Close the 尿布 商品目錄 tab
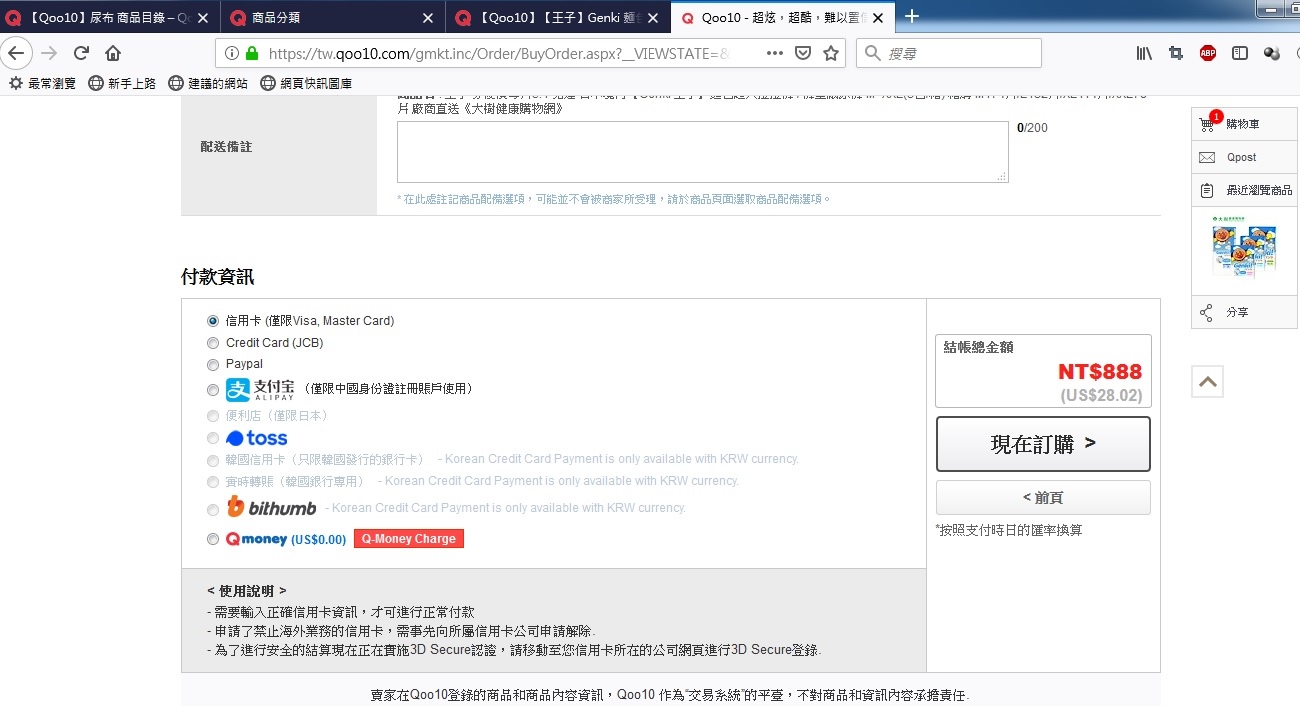The height and width of the screenshot is (706, 1300). click(x=203, y=18)
